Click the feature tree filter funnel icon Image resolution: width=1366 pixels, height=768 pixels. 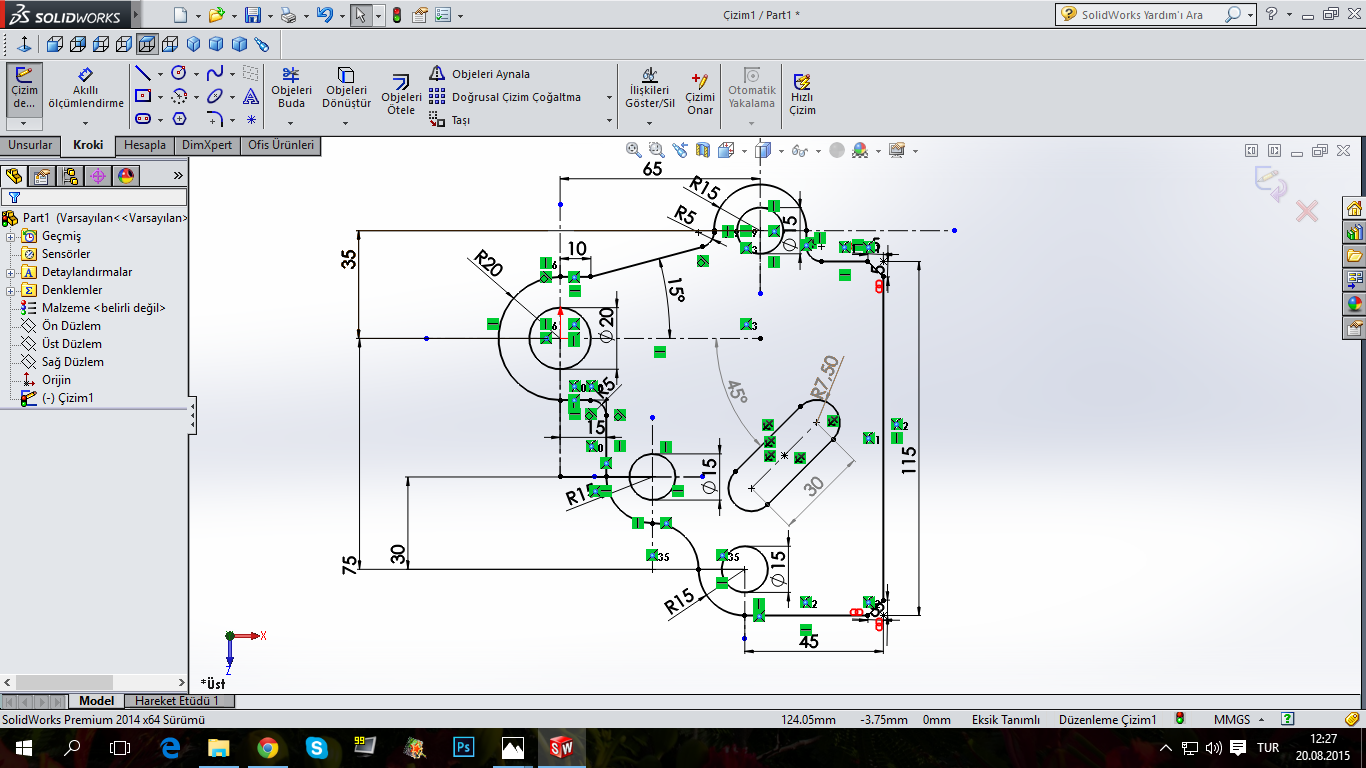click(x=14, y=197)
